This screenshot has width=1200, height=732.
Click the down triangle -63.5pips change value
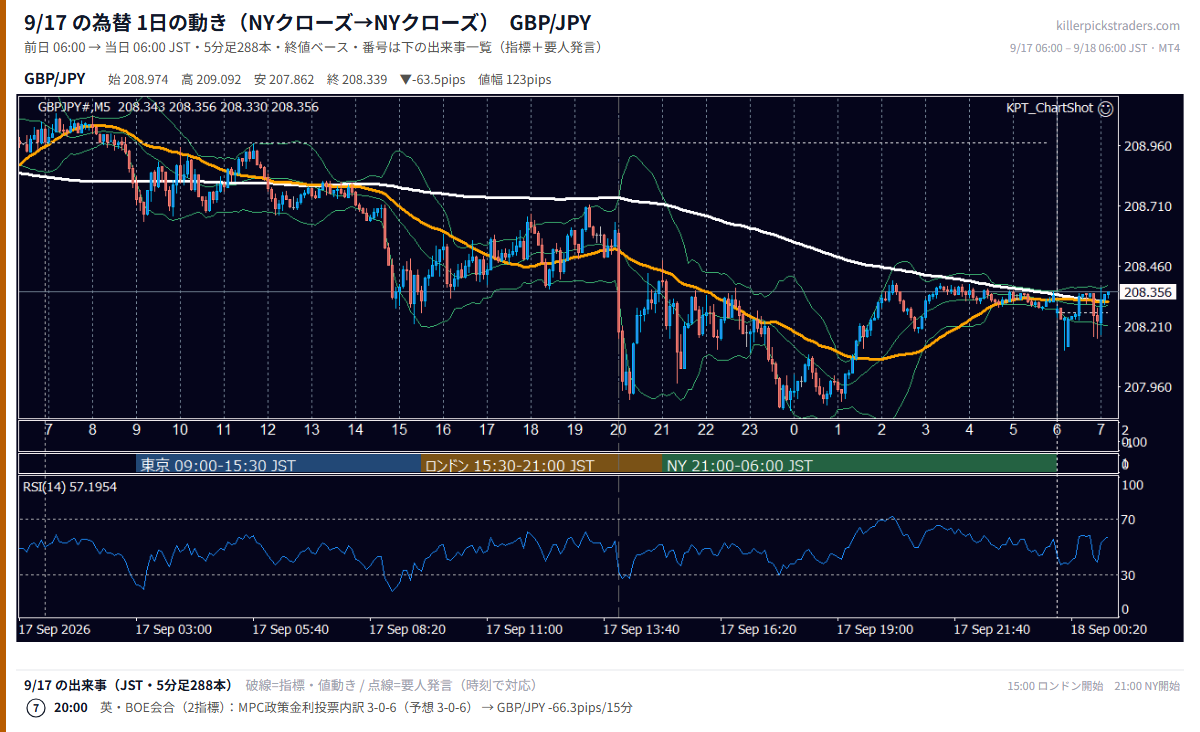click(x=435, y=79)
